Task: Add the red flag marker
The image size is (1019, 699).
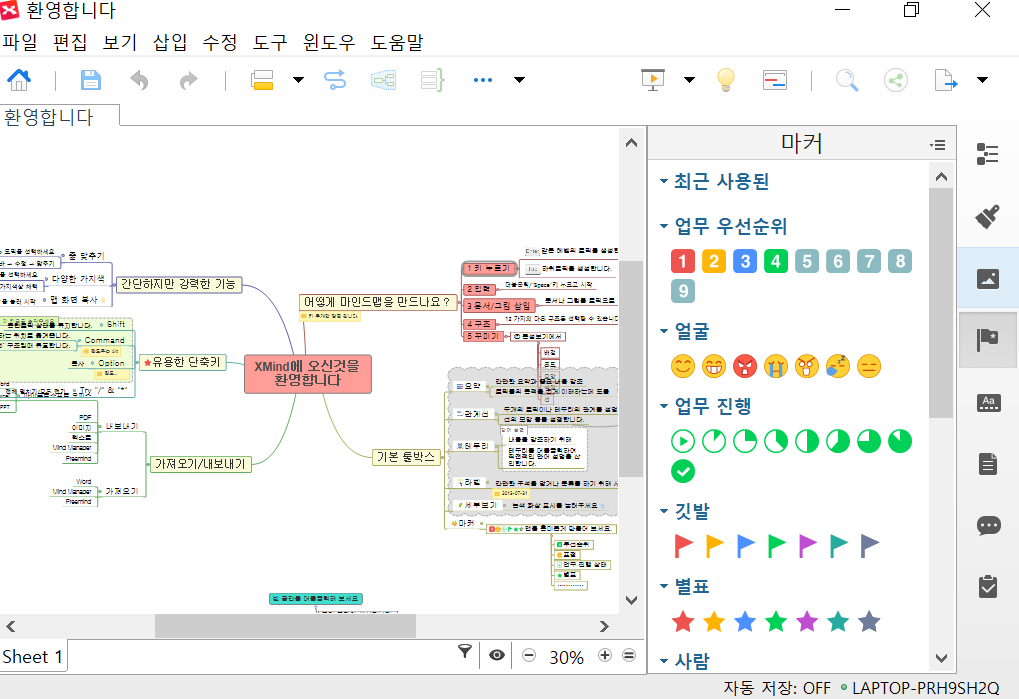Action: [x=682, y=546]
